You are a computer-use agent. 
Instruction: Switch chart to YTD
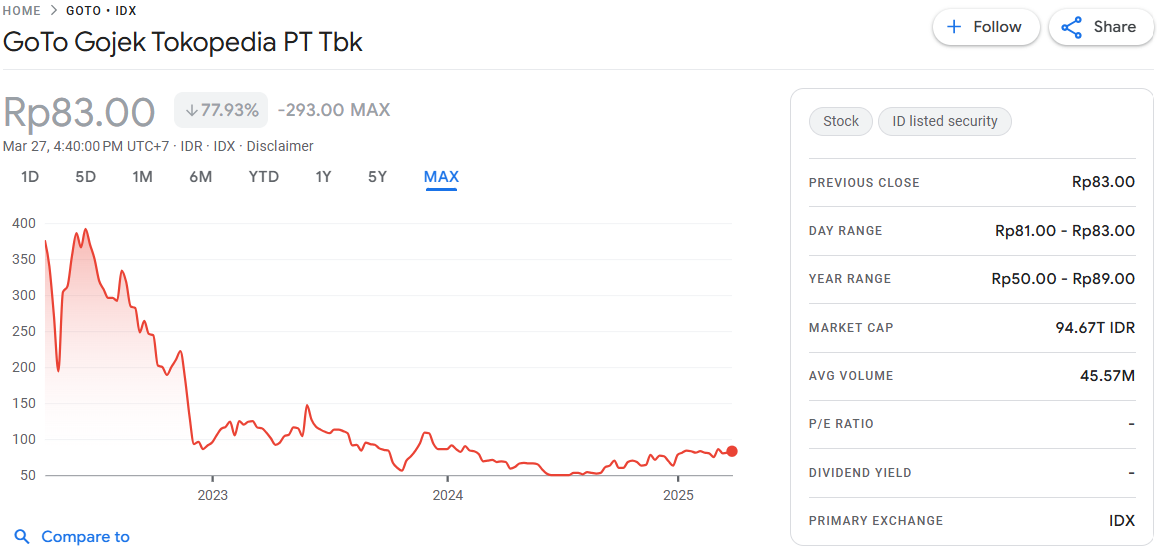tap(264, 177)
